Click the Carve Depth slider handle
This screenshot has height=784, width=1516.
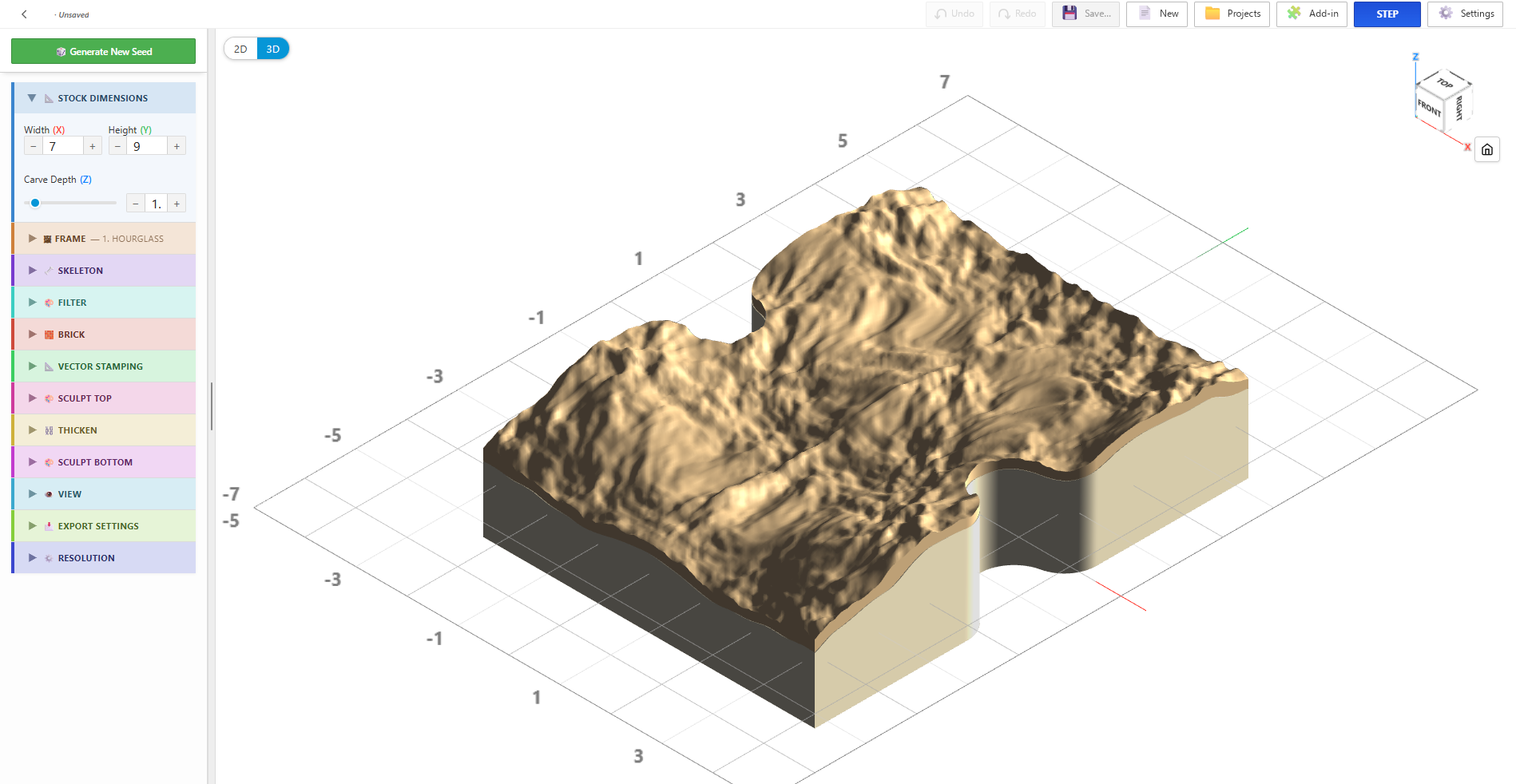pyautogui.click(x=35, y=203)
